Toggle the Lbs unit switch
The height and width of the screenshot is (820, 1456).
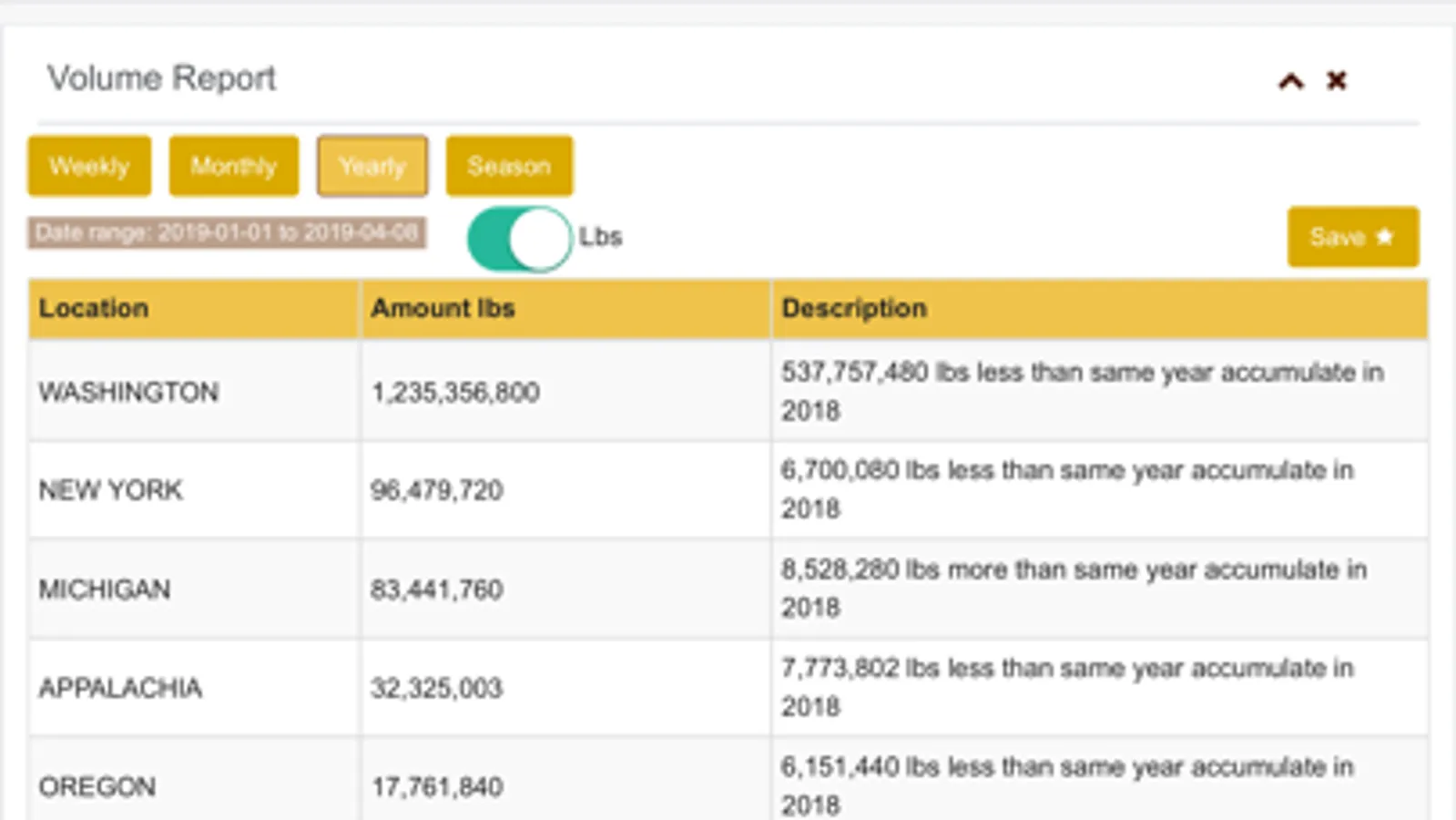pos(519,239)
